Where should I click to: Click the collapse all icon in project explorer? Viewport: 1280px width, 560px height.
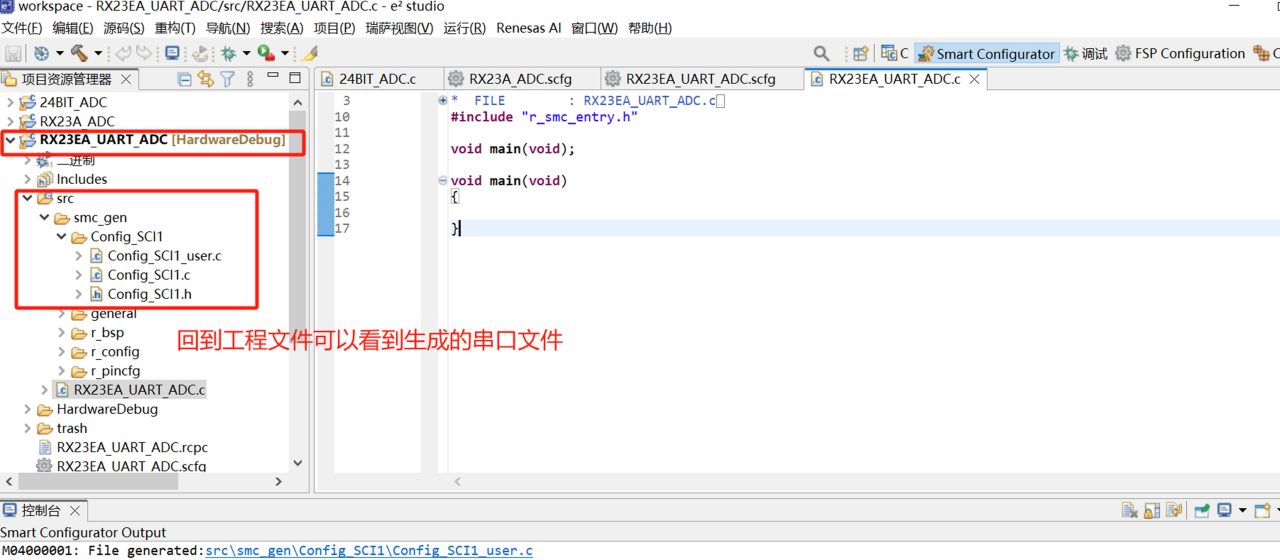coord(185,78)
